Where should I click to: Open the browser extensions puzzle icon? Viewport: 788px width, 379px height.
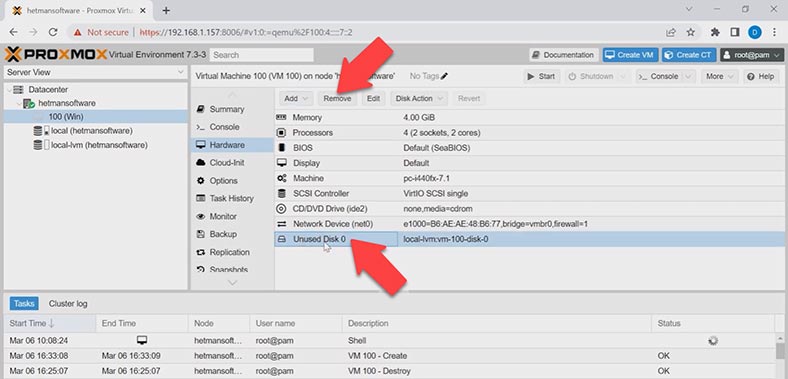click(x=715, y=32)
